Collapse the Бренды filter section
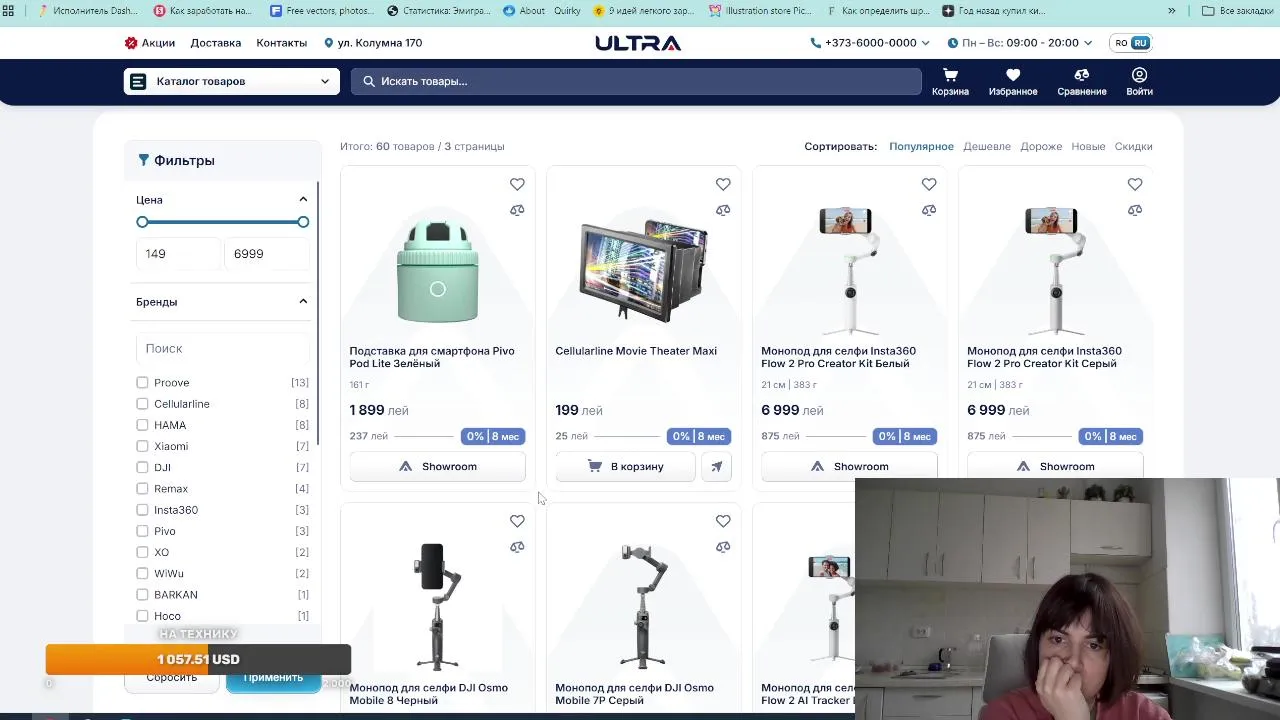Image resolution: width=1280 pixels, height=720 pixels. (x=303, y=301)
